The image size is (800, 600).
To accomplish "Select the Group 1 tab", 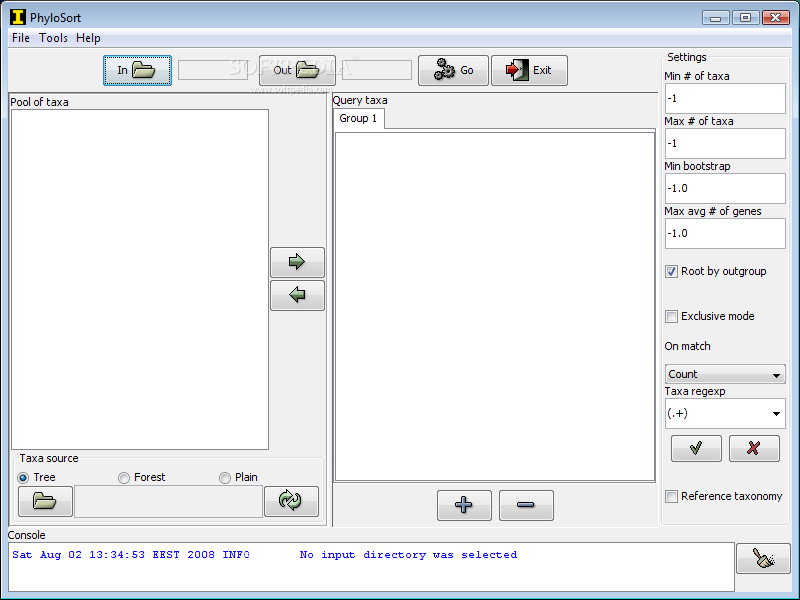I will click(x=358, y=118).
